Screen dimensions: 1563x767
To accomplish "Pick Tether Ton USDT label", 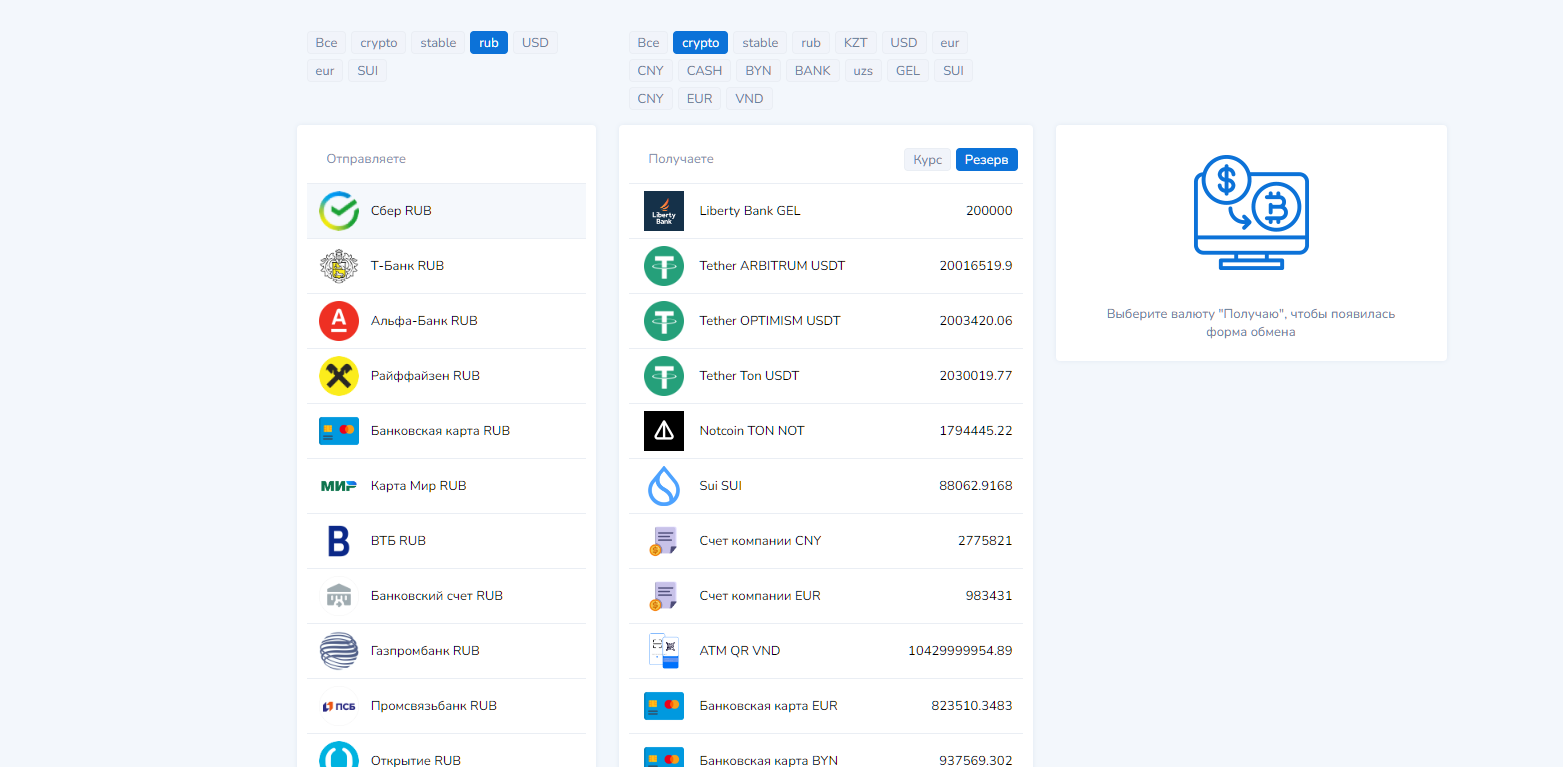I will tap(749, 376).
